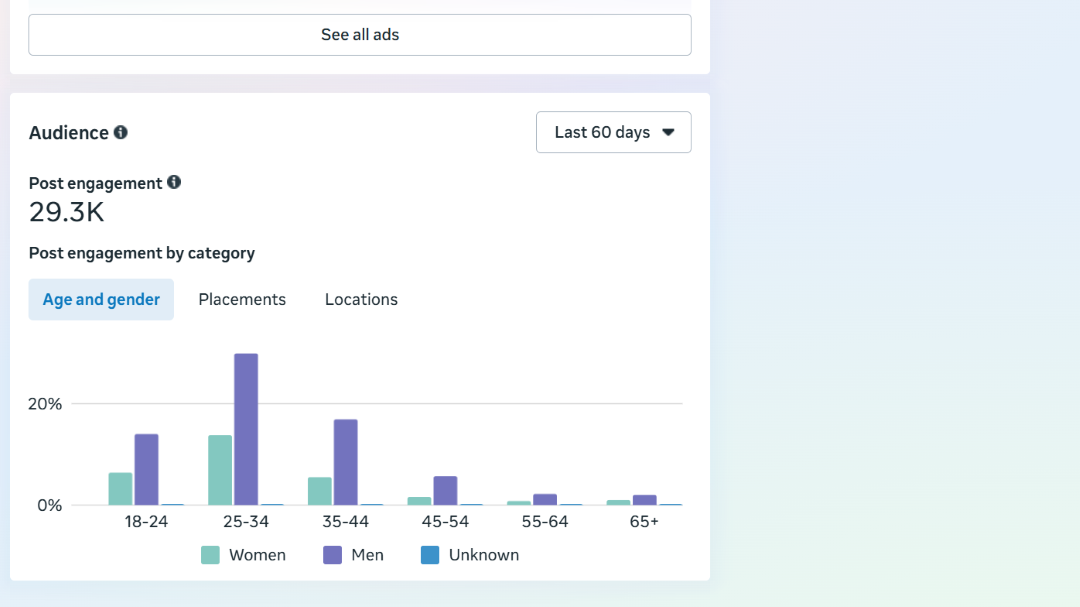1080x607 pixels.
Task: Switch to the Locations tab
Action: (361, 300)
